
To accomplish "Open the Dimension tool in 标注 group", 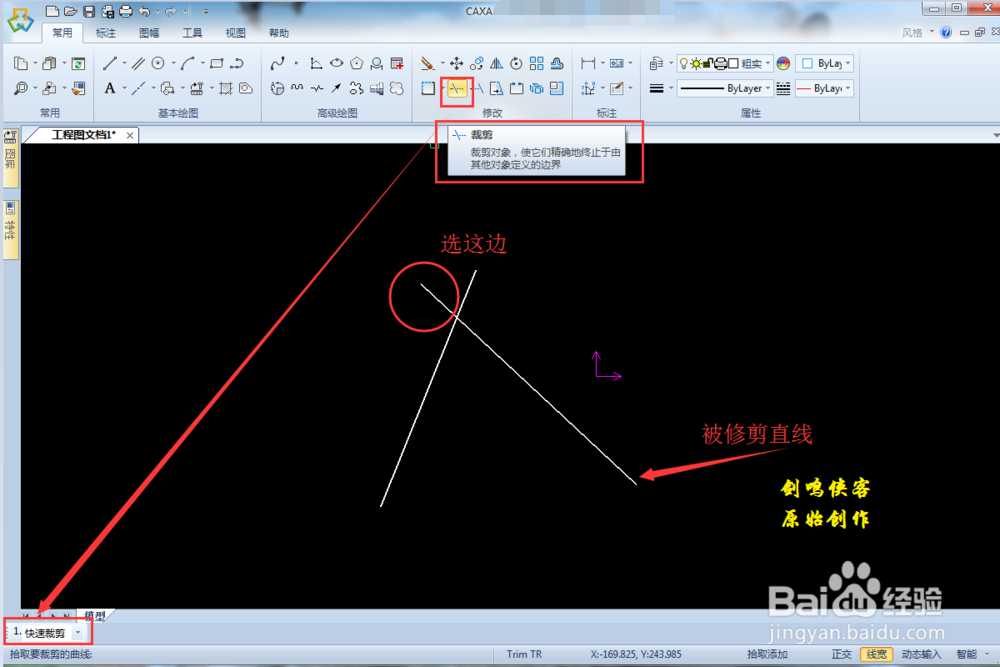I will pyautogui.click(x=588, y=63).
